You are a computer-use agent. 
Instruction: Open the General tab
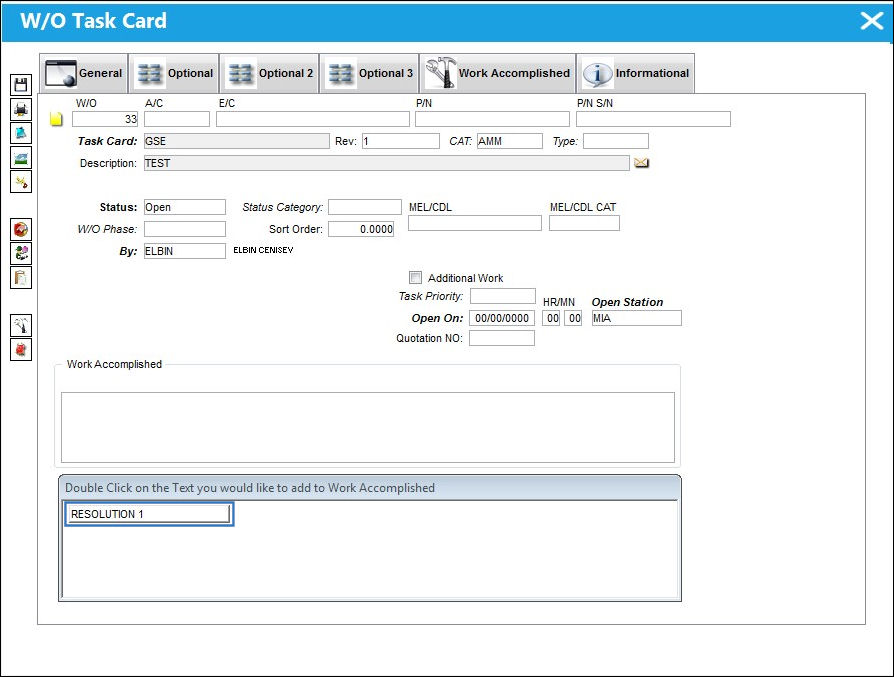click(84, 73)
